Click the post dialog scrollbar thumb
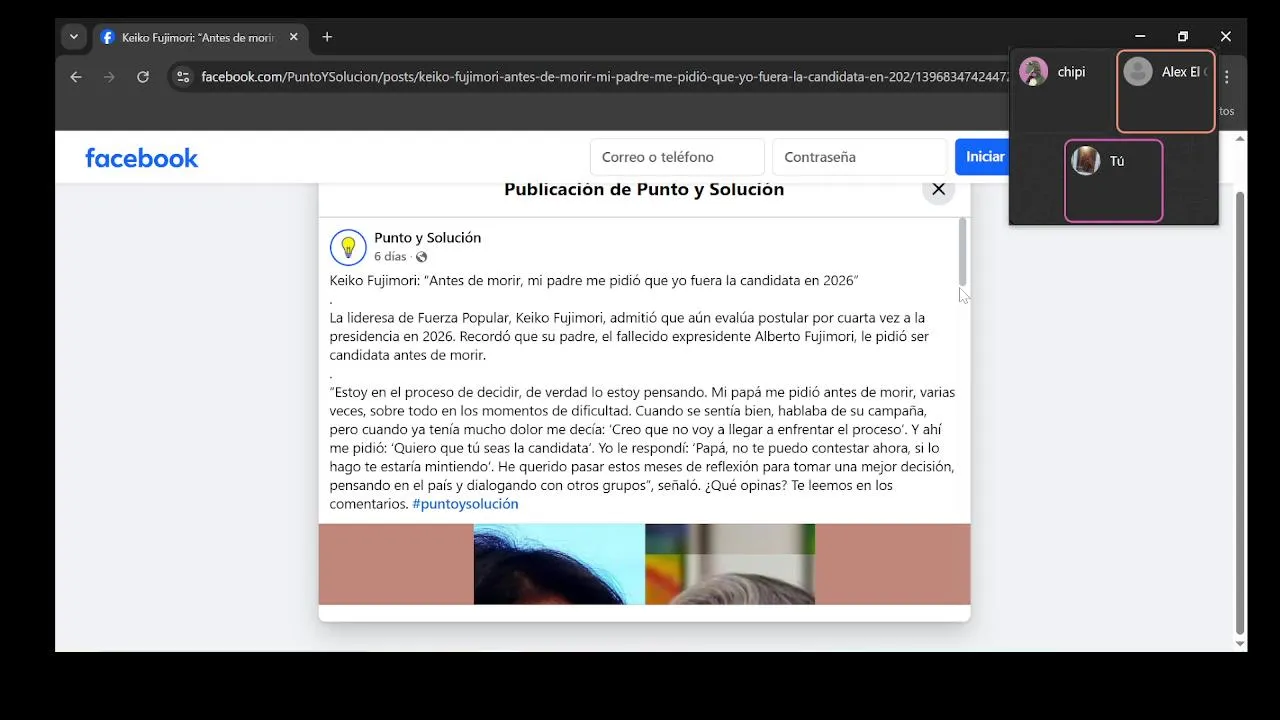This screenshot has height=720, width=1280. coord(962,252)
